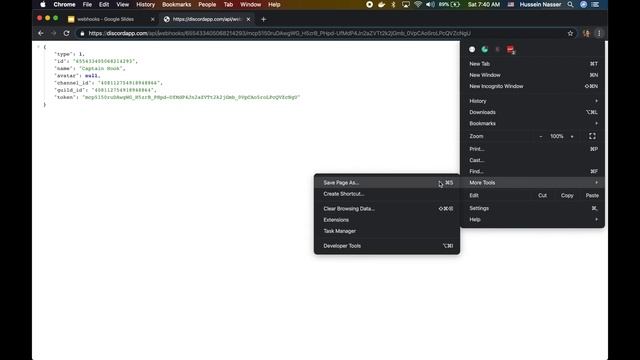The height and width of the screenshot is (360, 640).
Task: Open the Help menu in menu bar
Action: click(x=274, y=4)
